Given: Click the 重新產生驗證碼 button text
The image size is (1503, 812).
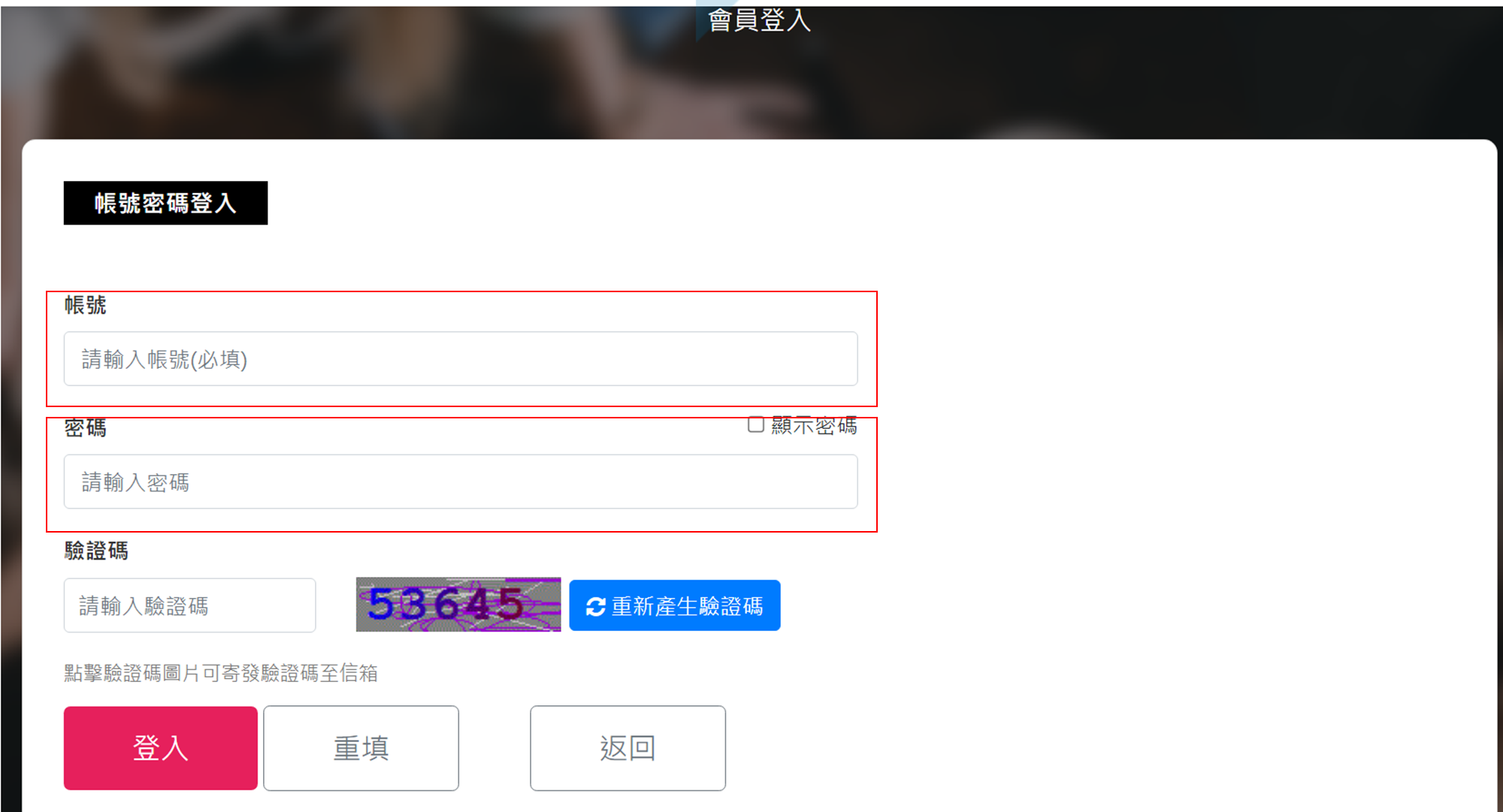Looking at the screenshot, I should coord(688,606).
